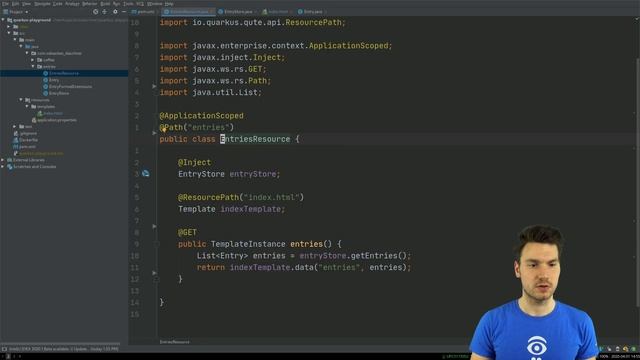Collapse the quarkus-playground project root
Screen dimensions: 640x360
tap(3, 20)
